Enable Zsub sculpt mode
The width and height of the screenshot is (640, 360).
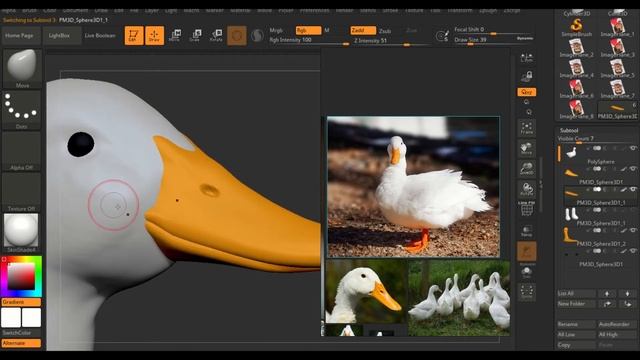(x=385, y=31)
